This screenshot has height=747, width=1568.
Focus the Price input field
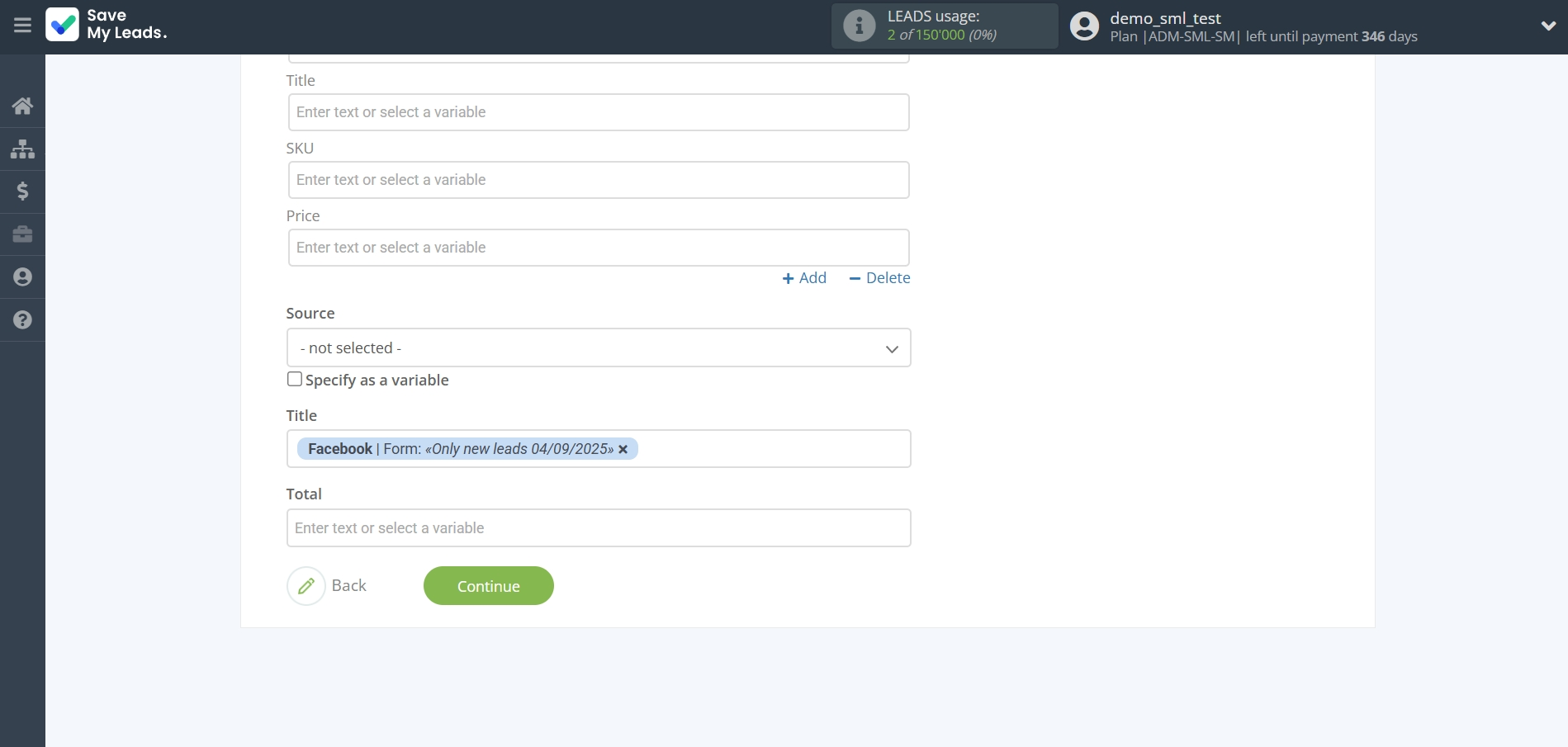(599, 248)
